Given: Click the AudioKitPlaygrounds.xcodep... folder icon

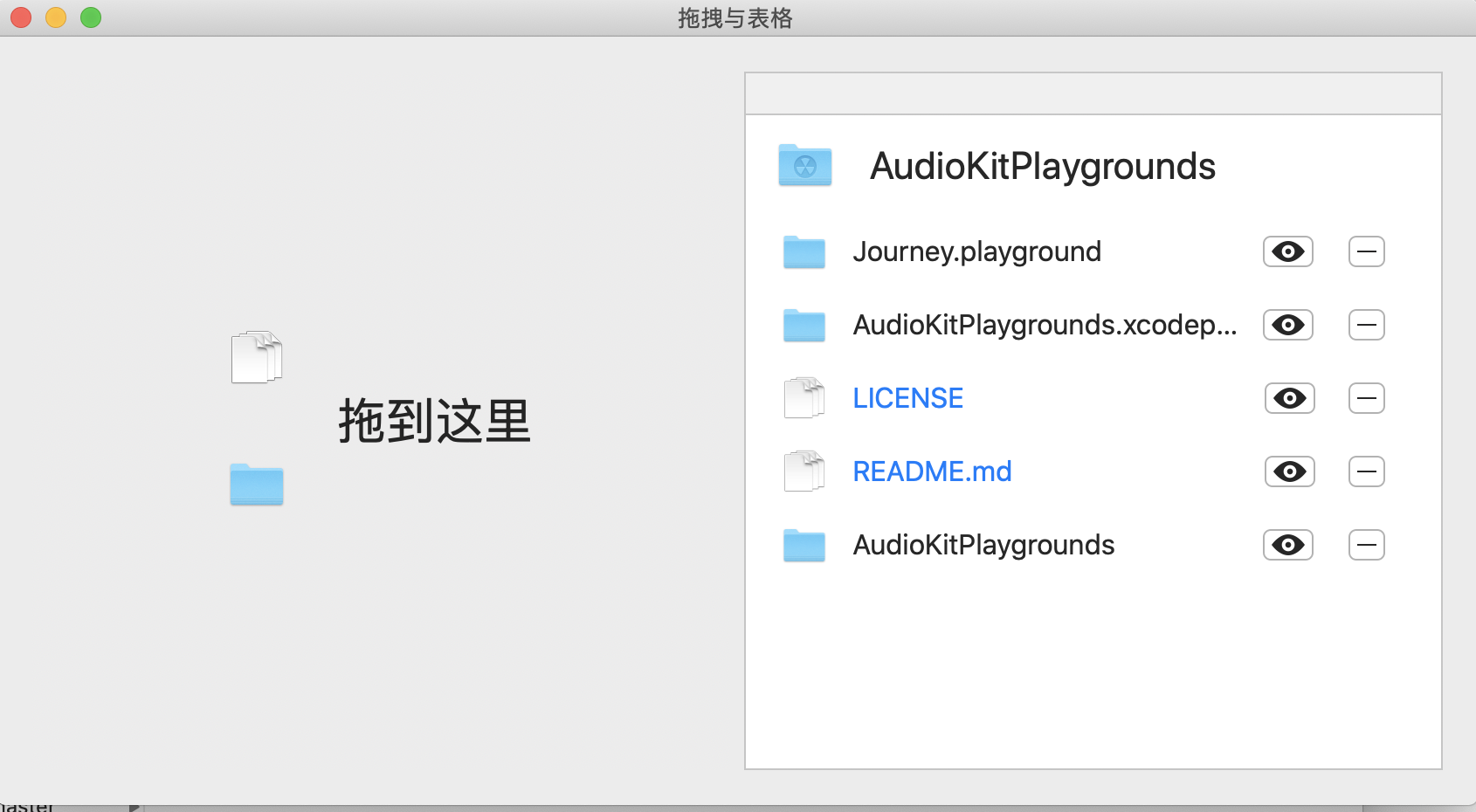Looking at the screenshot, I should [804, 325].
